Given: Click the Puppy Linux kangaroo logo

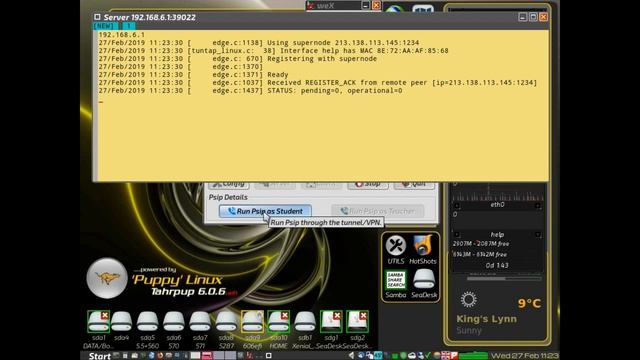Looking at the screenshot, I should pos(107,278).
